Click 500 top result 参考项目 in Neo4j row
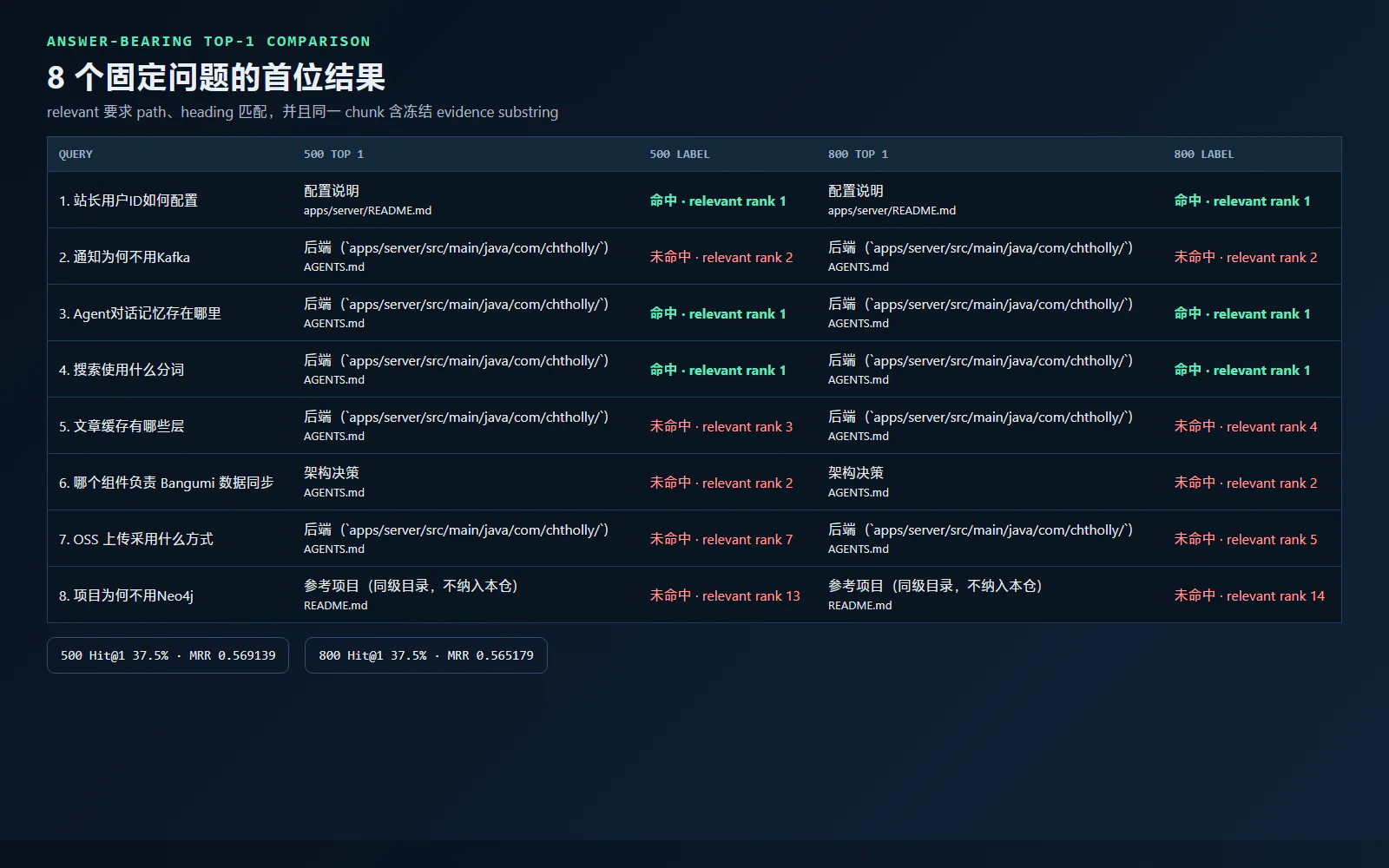This screenshot has width=1389, height=868. click(411, 586)
